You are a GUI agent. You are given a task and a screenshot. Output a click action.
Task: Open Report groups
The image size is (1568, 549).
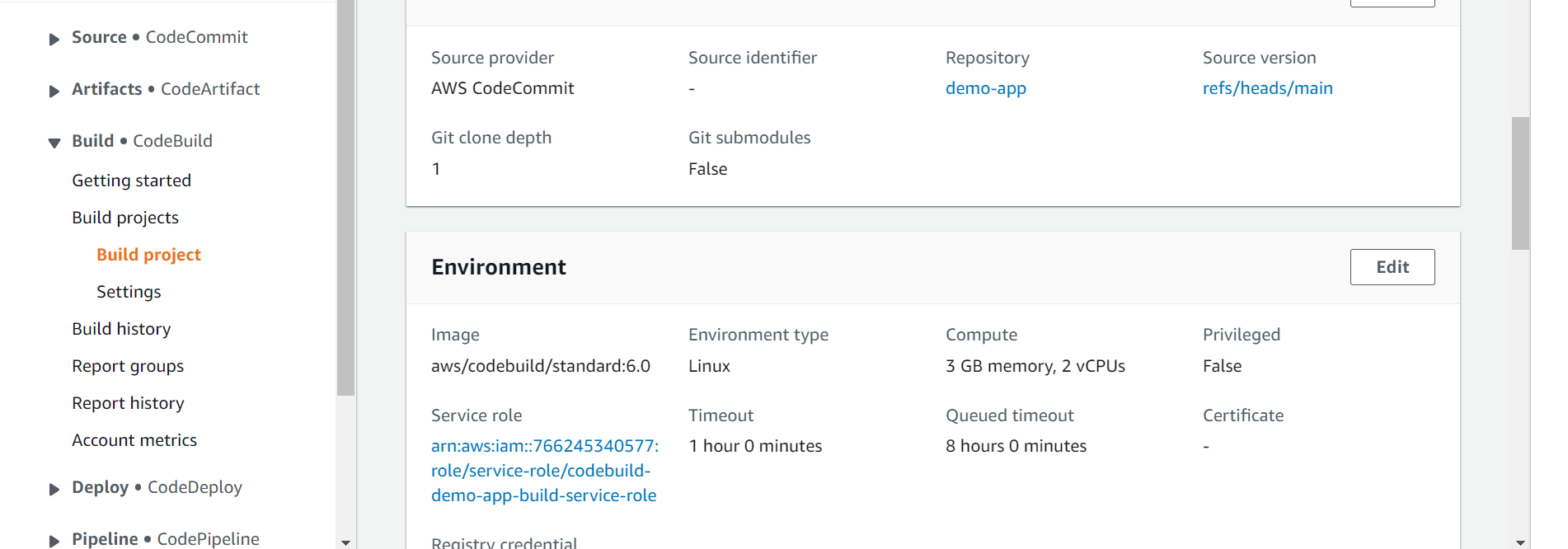pyautogui.click(x=128, y=366)
